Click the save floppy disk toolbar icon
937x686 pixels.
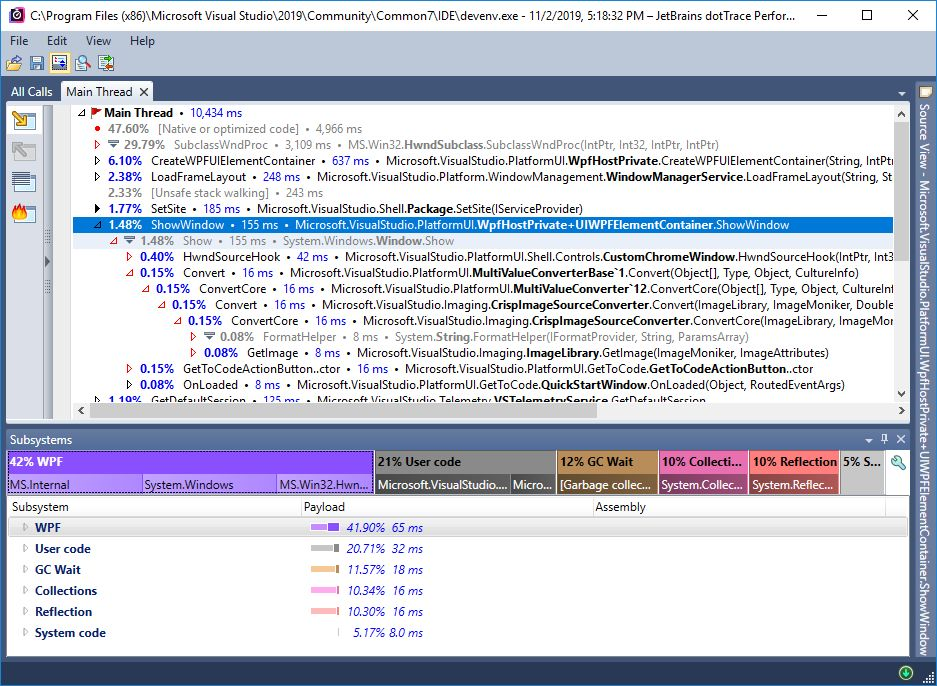[37, 63]
